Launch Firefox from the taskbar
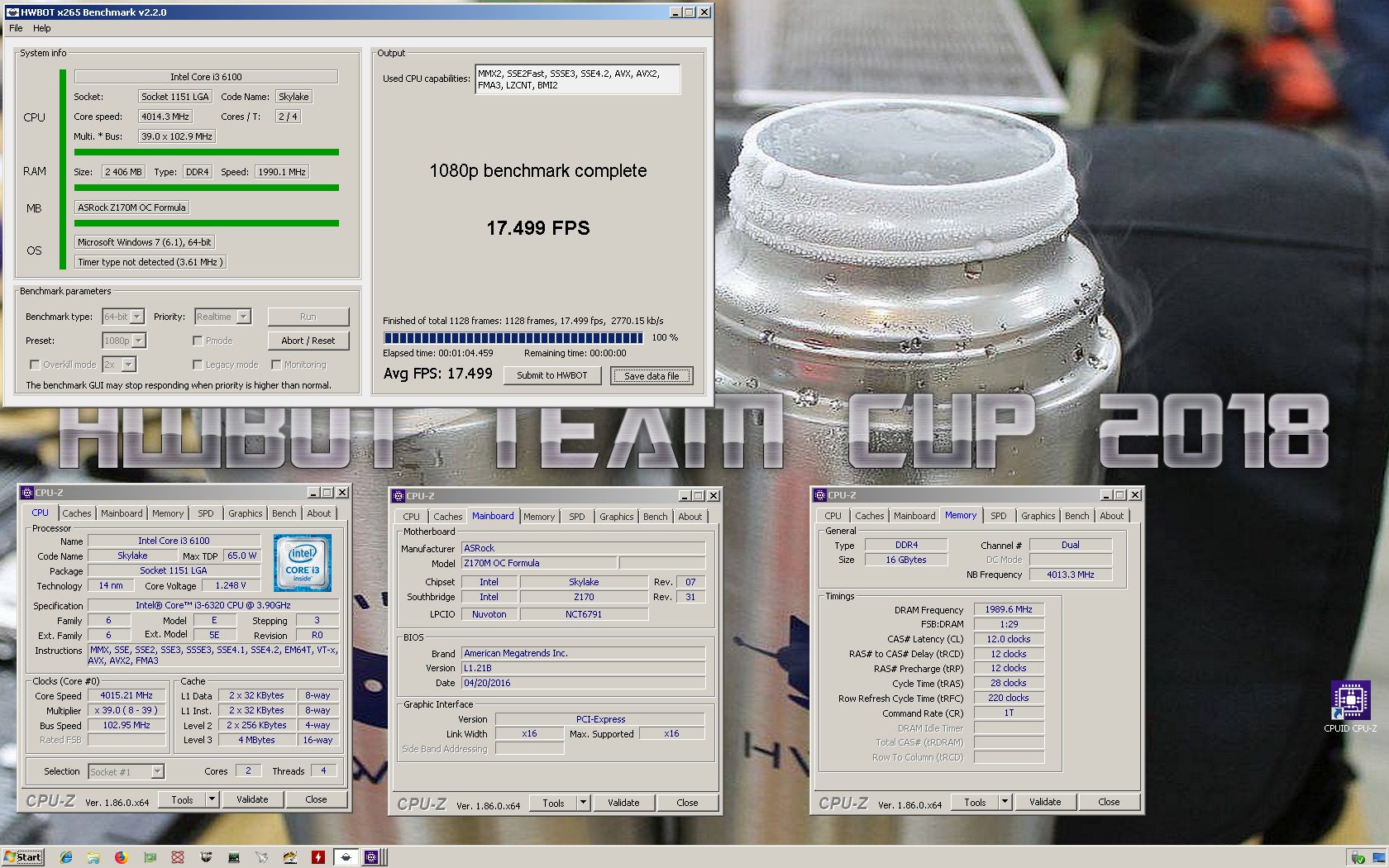This screenshot has height=868, width=1389. pos(122,857)
